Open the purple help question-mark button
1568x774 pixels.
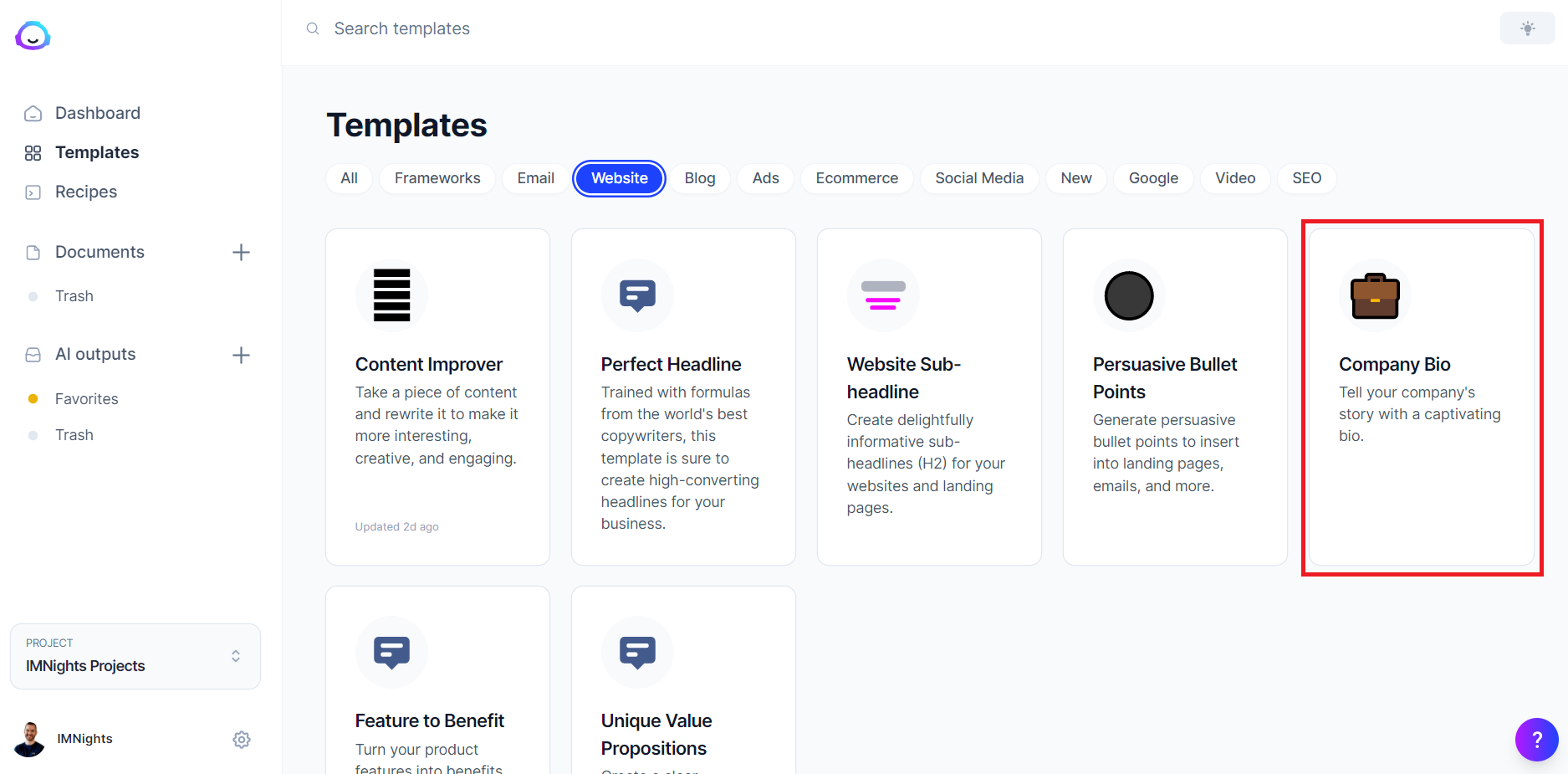1536,740
